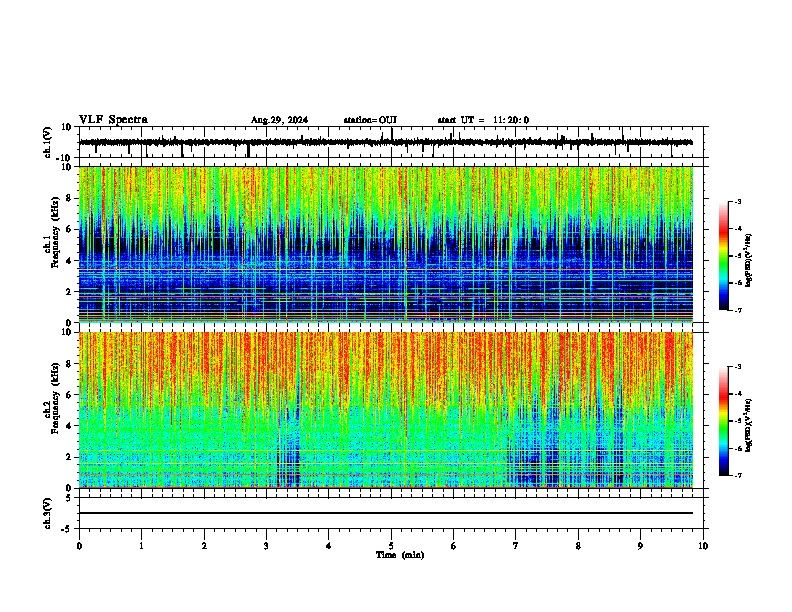792x612 pixels.
Task: Click the "6" kHz tick of ch.1 spectrogram
Action: 69,229
